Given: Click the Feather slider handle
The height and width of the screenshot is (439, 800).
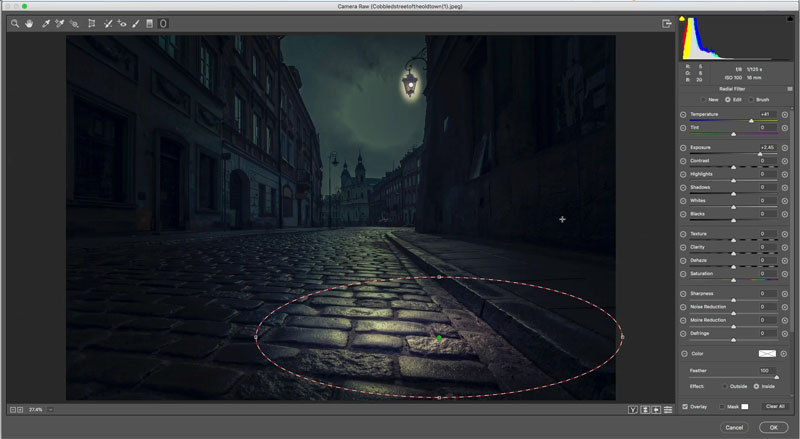Looking at the screenshot, I should point(777,377).
